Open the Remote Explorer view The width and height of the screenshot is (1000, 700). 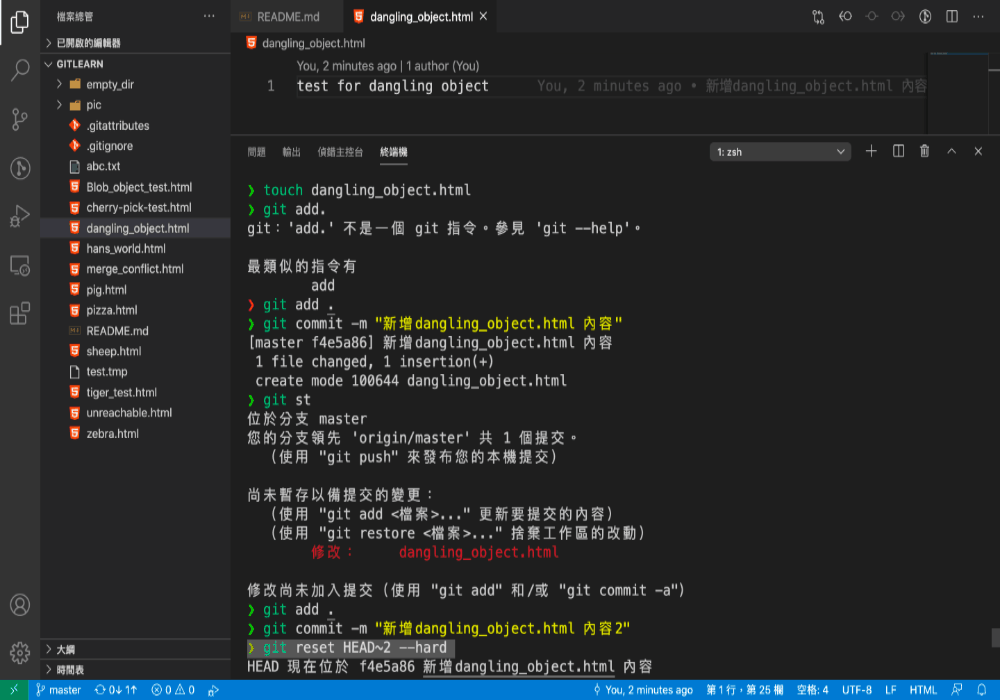(20, 265)
